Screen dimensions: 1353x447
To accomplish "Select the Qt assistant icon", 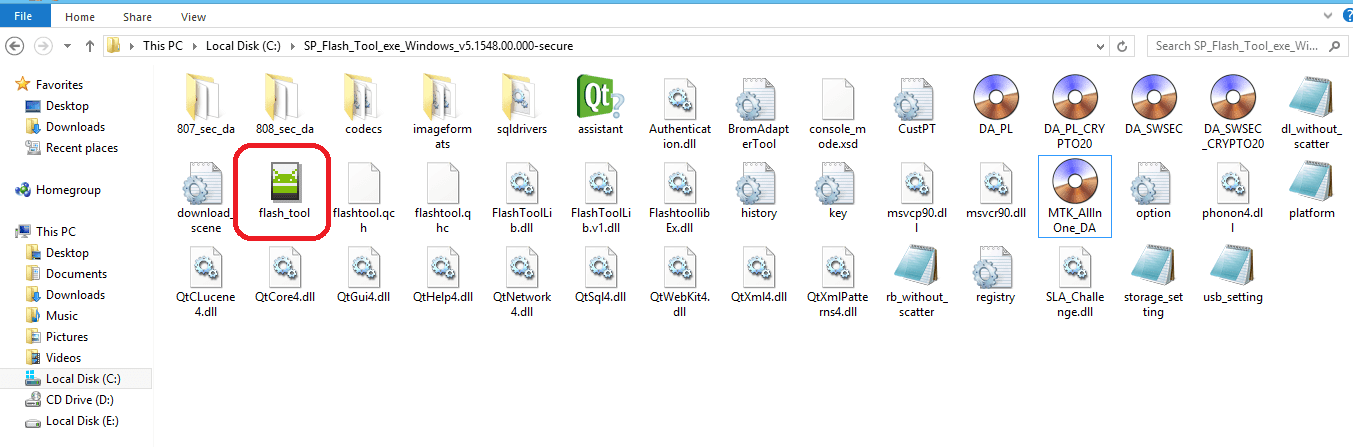I will (600, 107).
